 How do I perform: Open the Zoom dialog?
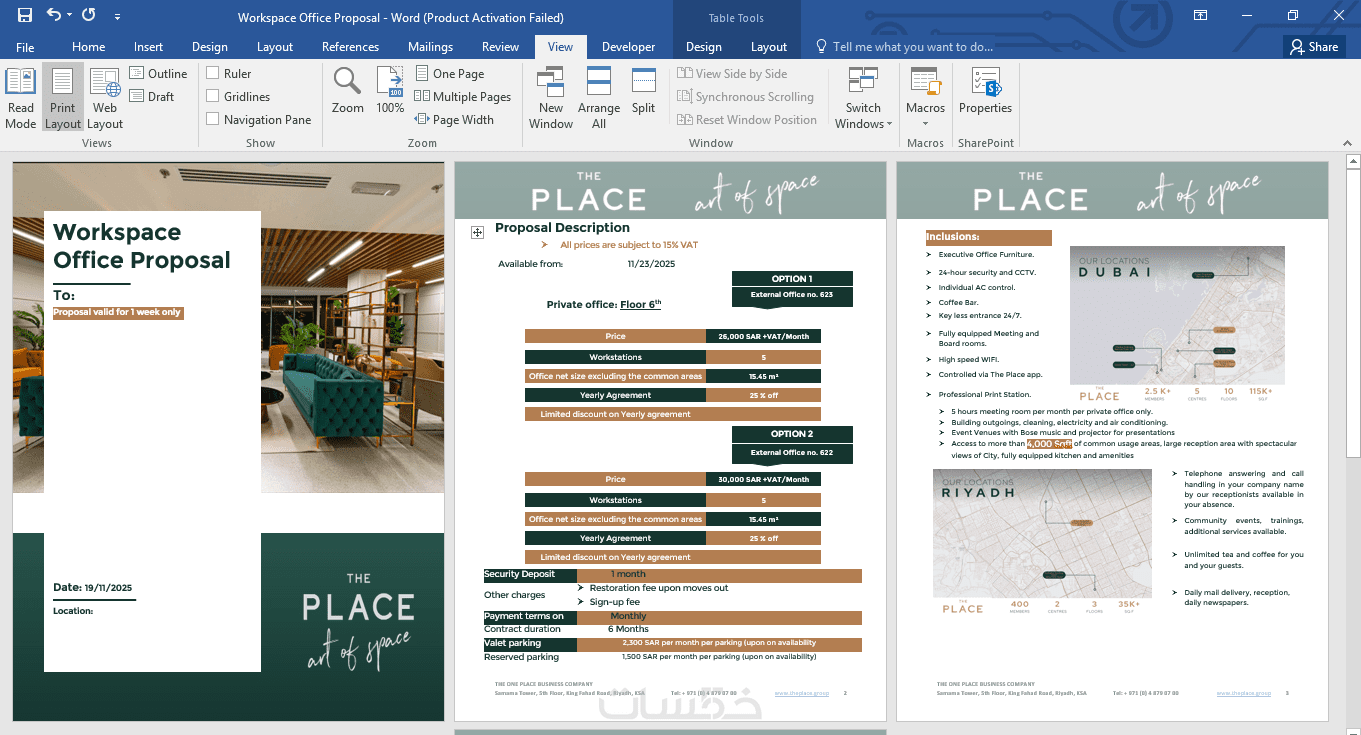[x=348, y=91]
